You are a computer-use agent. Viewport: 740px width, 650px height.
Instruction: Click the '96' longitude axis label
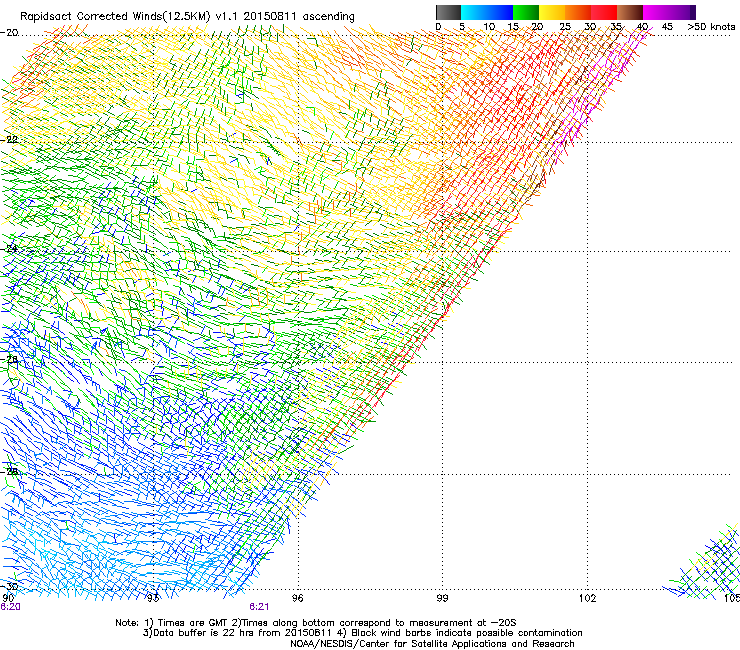click(297, 598)
